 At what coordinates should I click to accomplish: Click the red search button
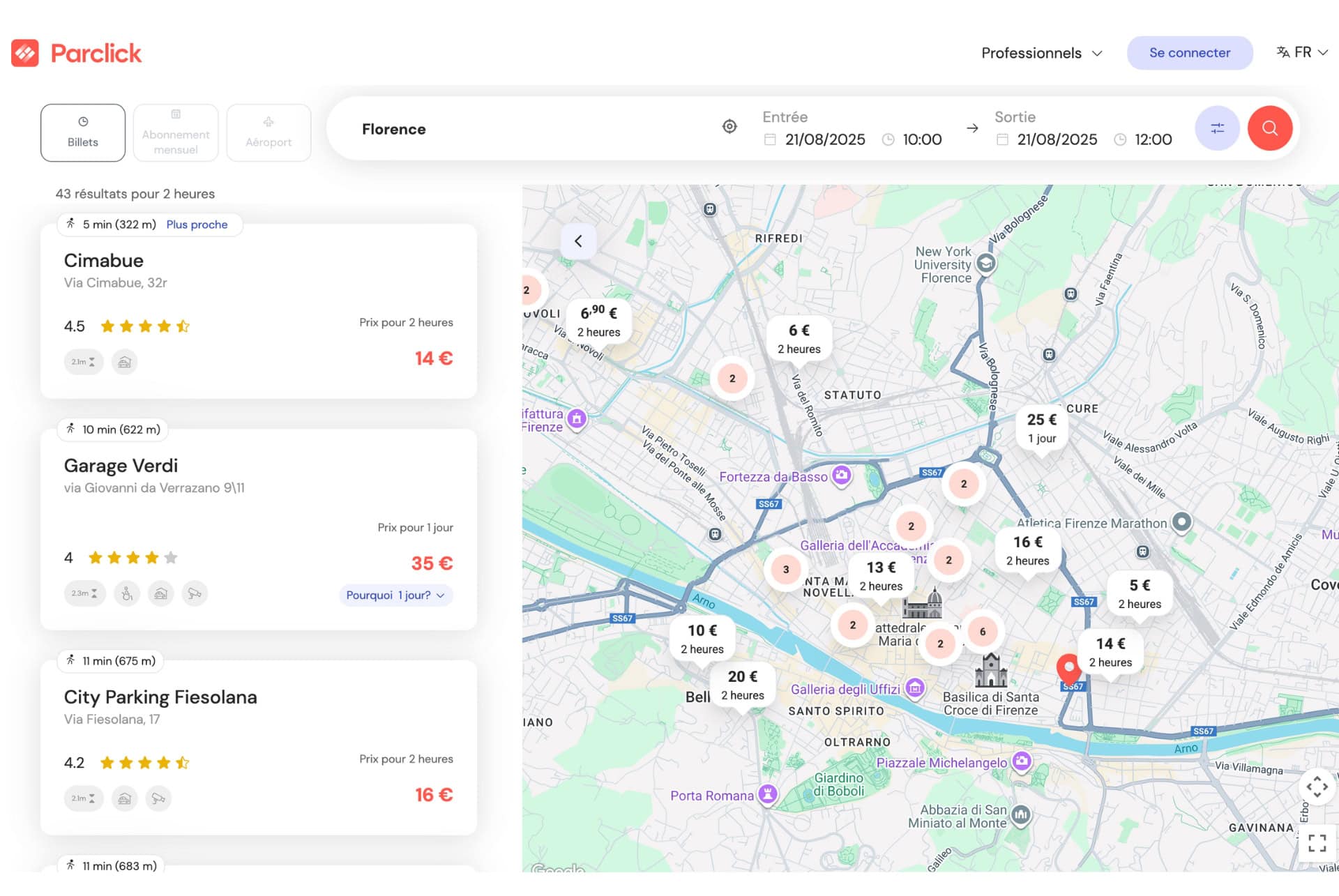pyautogui.click(x=1270, y=128)
